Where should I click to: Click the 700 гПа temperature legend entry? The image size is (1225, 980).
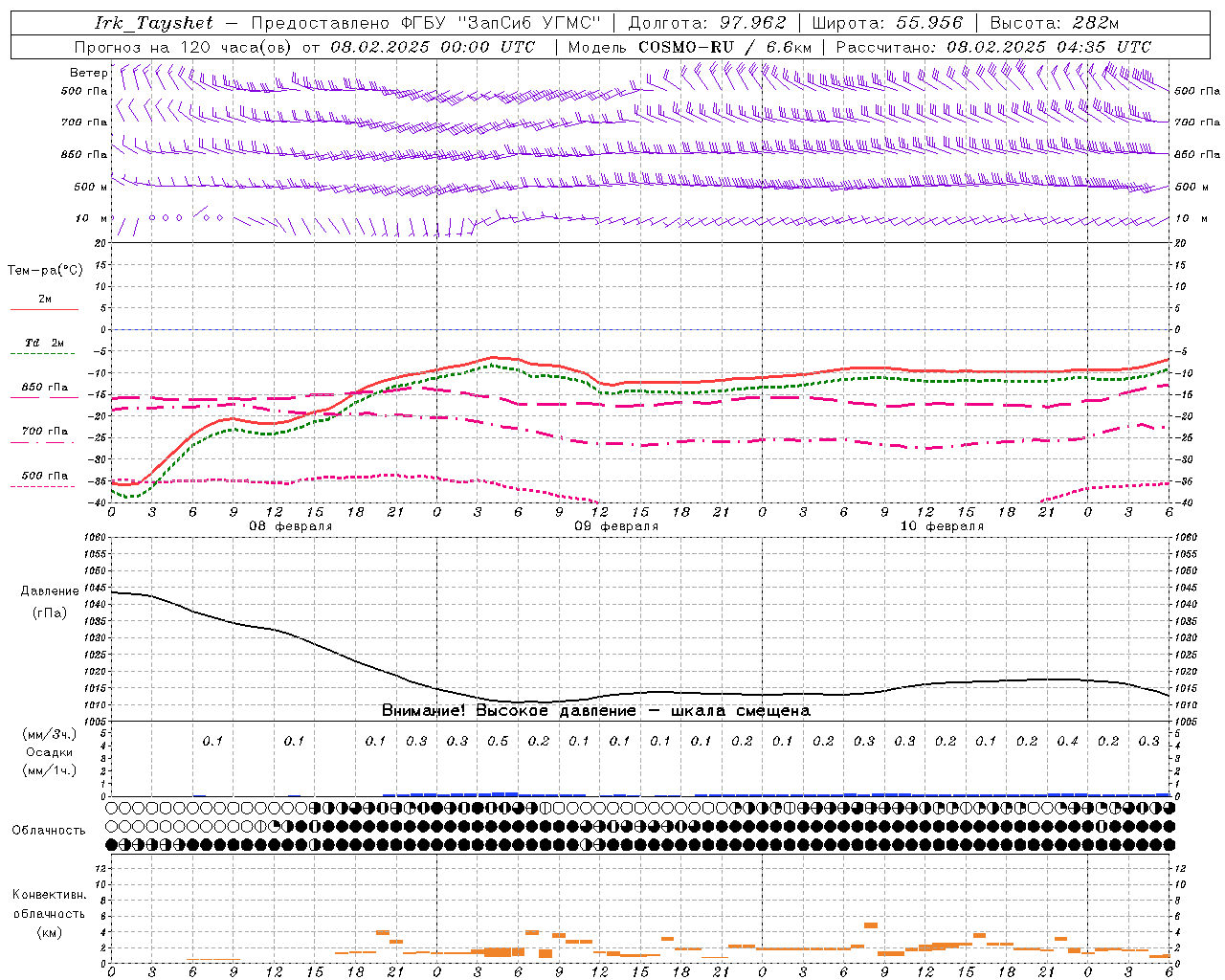45,432
